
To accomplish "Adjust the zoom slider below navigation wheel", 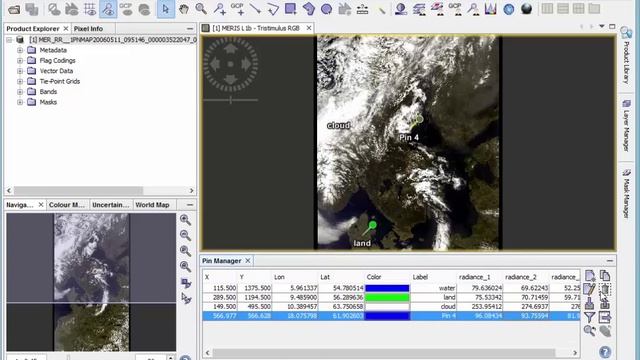I will (x=231, y=100).
